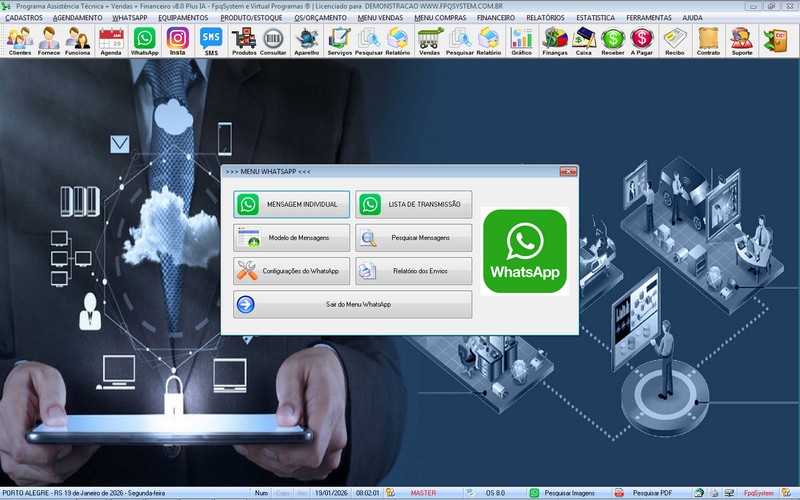The width and height of the screenshot is (800, 500).
Task: Open the AGENDAMENTO menu
Action: [x=78, y=18]
